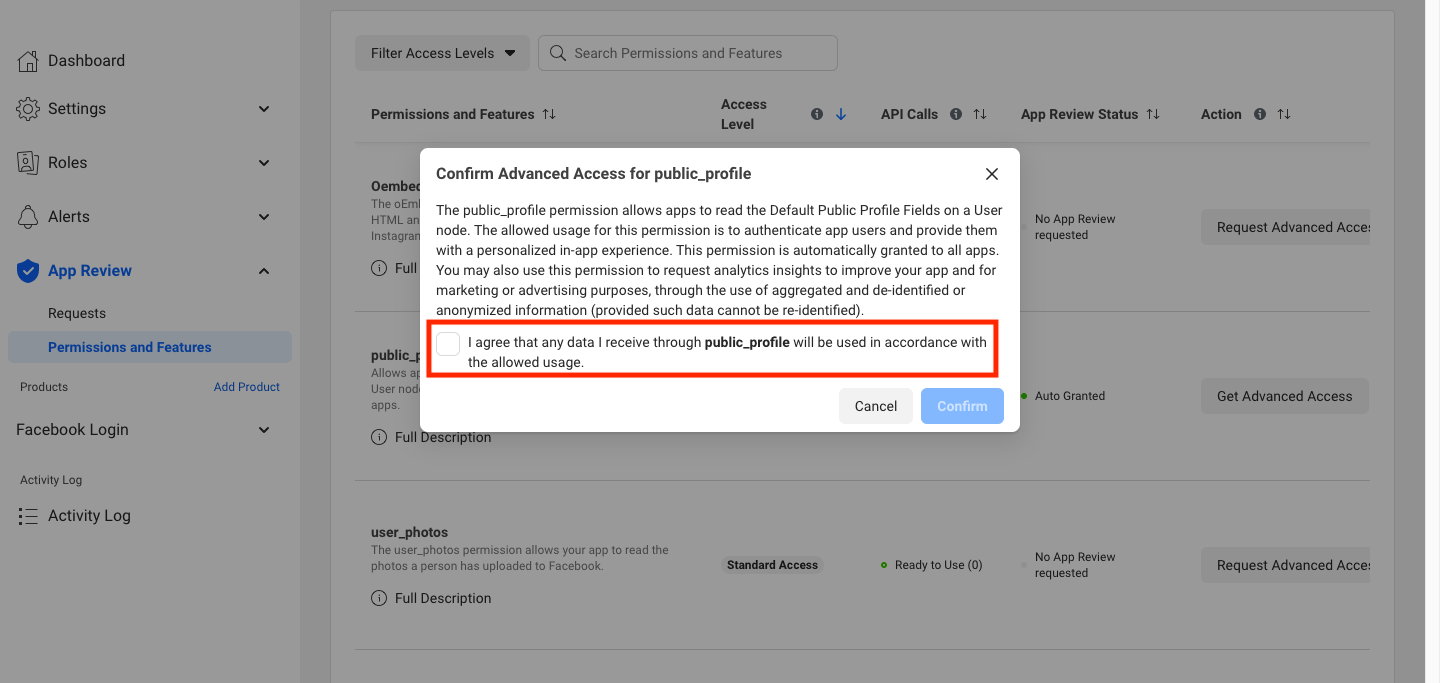This screenshot has height=683, width=1440.
Task: Click the Ready to Use (0) status
Action: (938, 565)
